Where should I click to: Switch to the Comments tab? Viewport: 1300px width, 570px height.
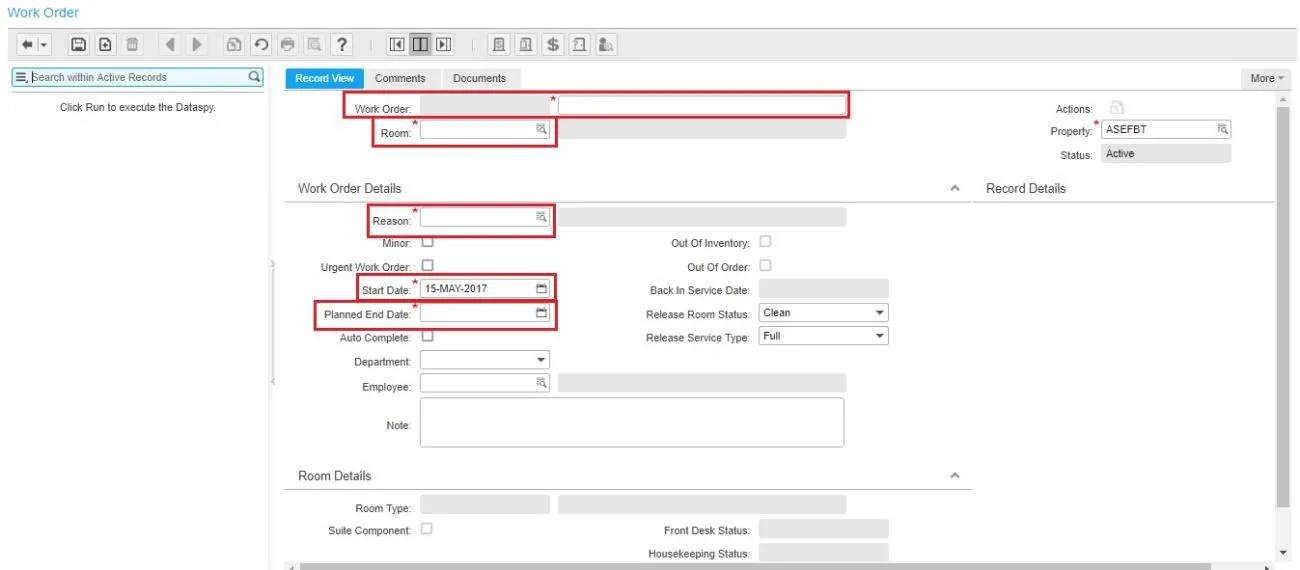400,78
